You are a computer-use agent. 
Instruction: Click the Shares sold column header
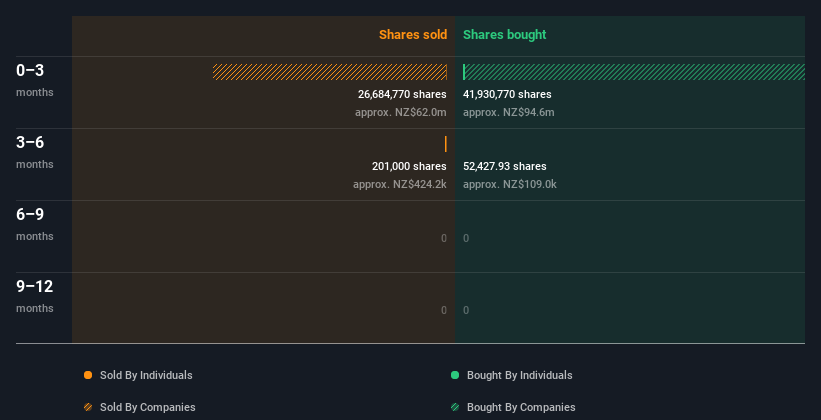tap(413, 35)
